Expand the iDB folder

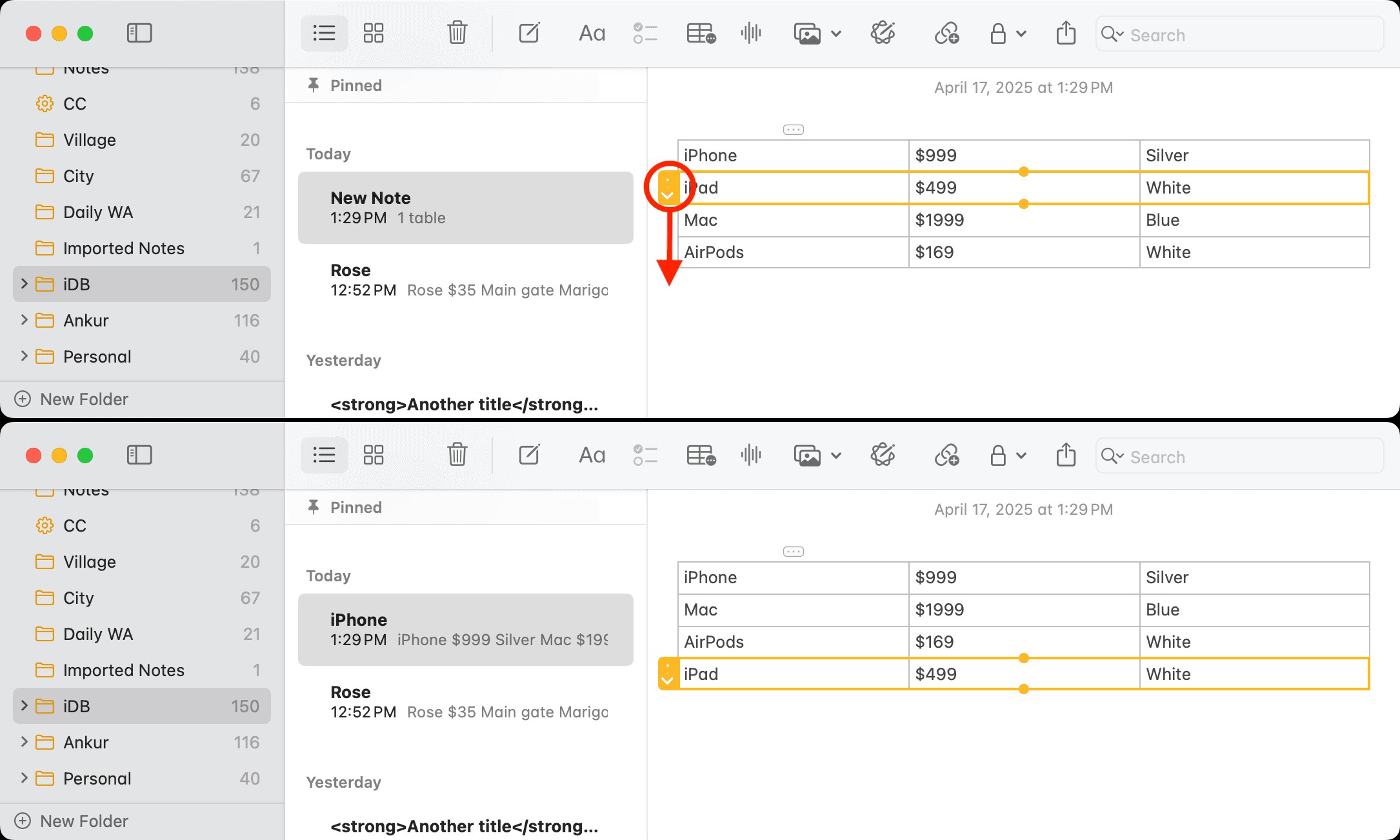24,284
